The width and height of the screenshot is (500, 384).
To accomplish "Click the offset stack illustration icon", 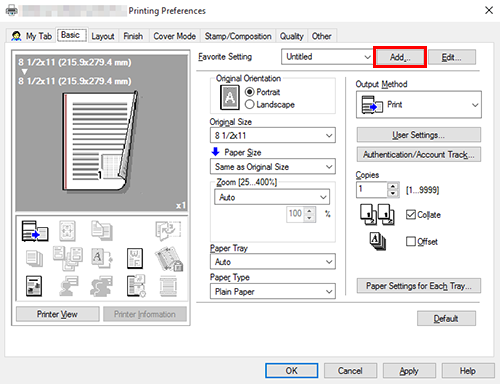I will [378, 242].
